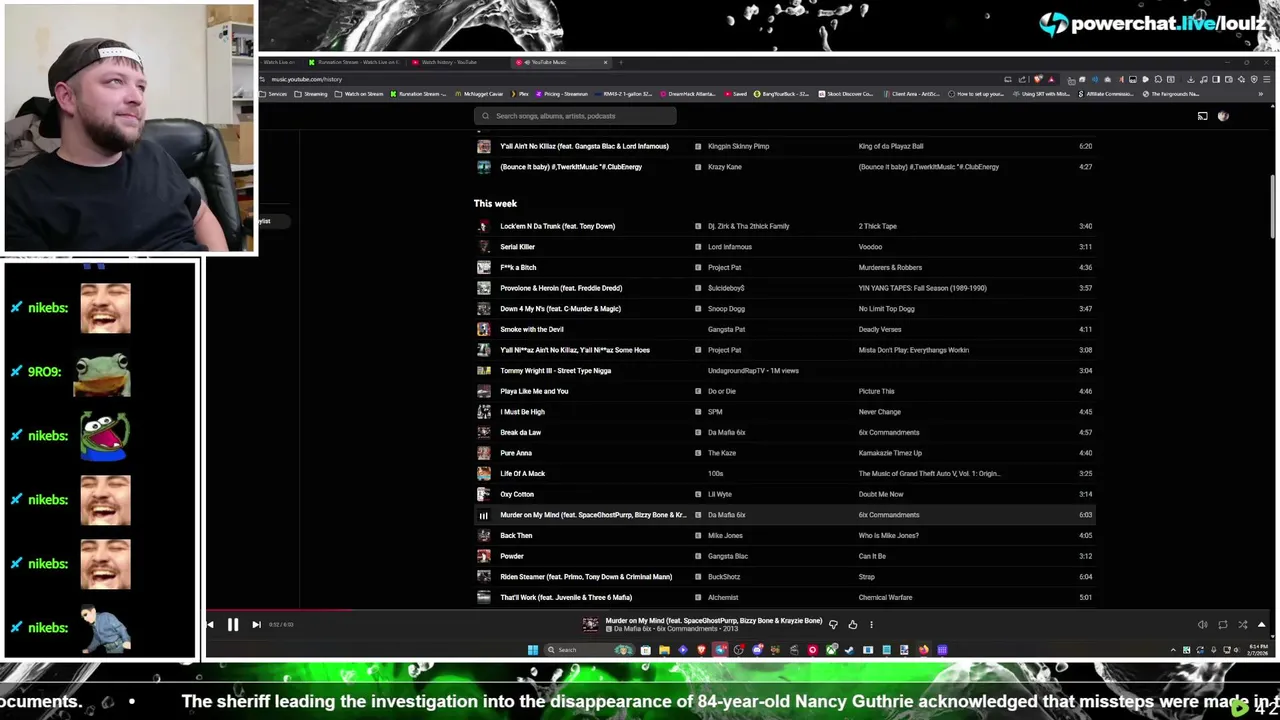Dislike Murder on My Mind in player bar
1280x720 pixels.
point(833,624)
